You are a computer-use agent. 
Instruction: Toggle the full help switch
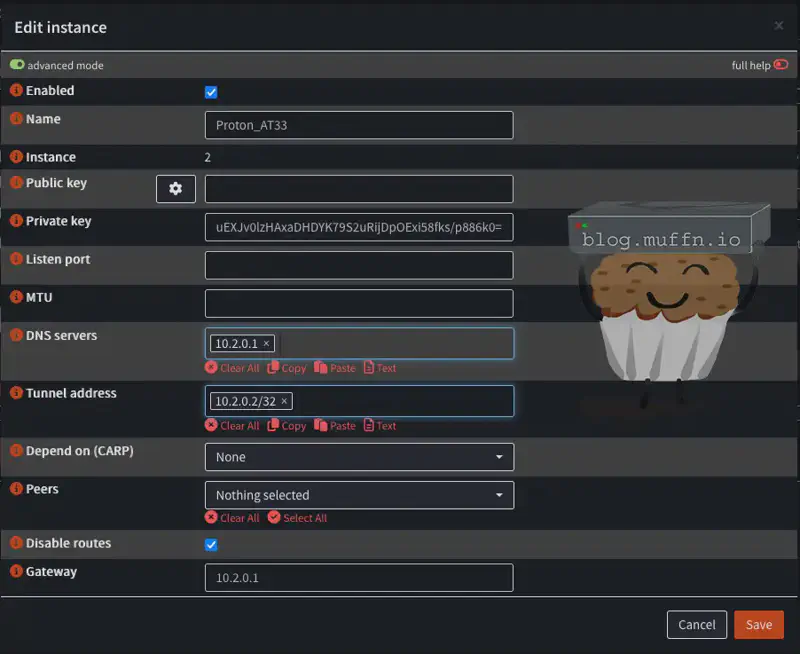tap(781, 65)
